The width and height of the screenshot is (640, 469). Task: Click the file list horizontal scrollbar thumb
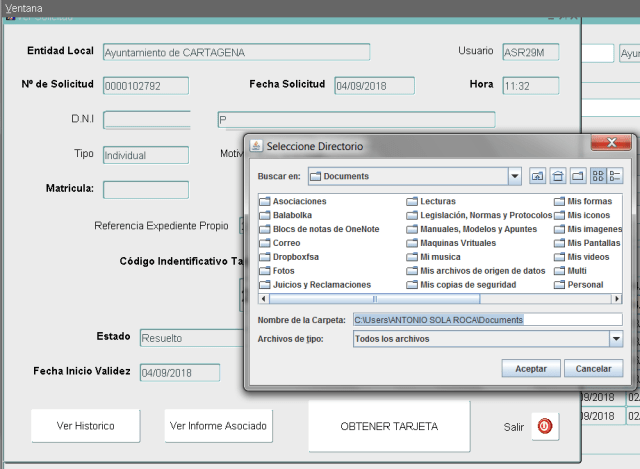[375, 299]
